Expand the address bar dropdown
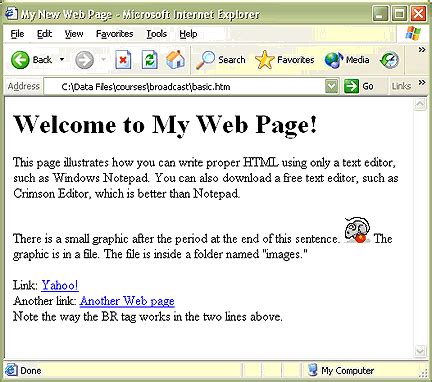Image resolution: width=432 pixels, height=382 pixels. [x=331, y=87]
